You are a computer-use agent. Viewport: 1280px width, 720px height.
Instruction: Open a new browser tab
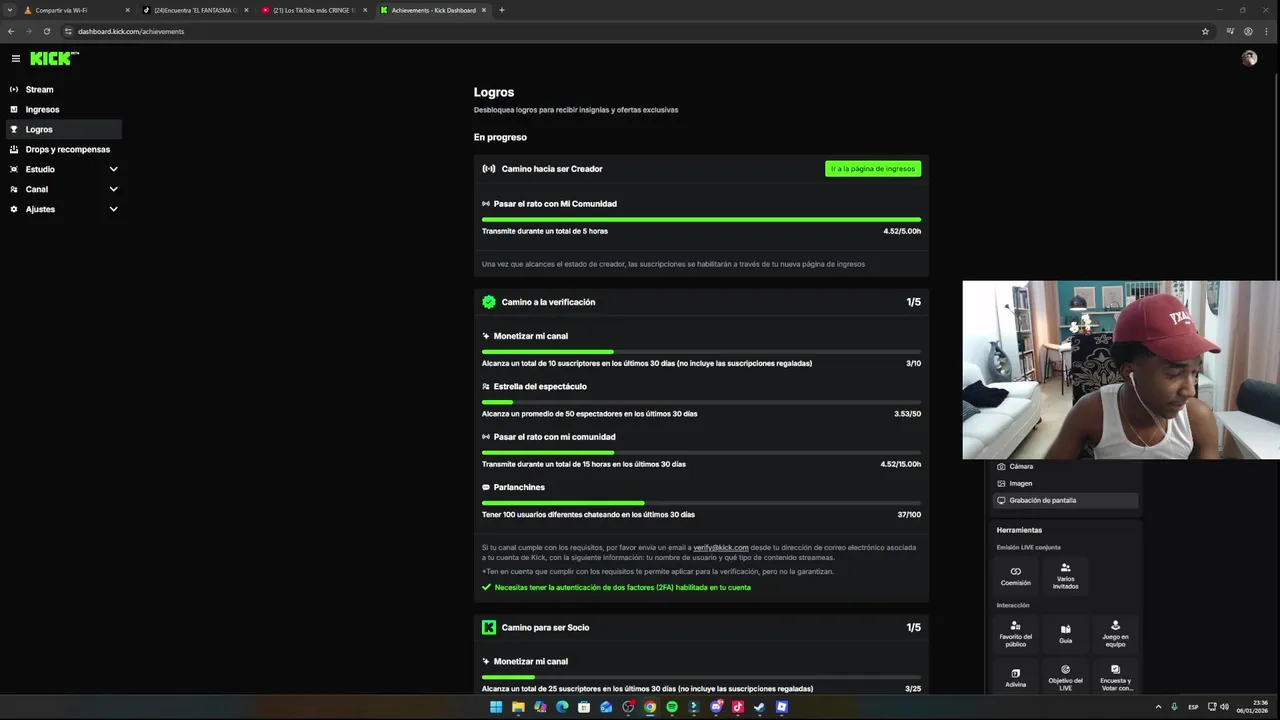tap(502, 10)
